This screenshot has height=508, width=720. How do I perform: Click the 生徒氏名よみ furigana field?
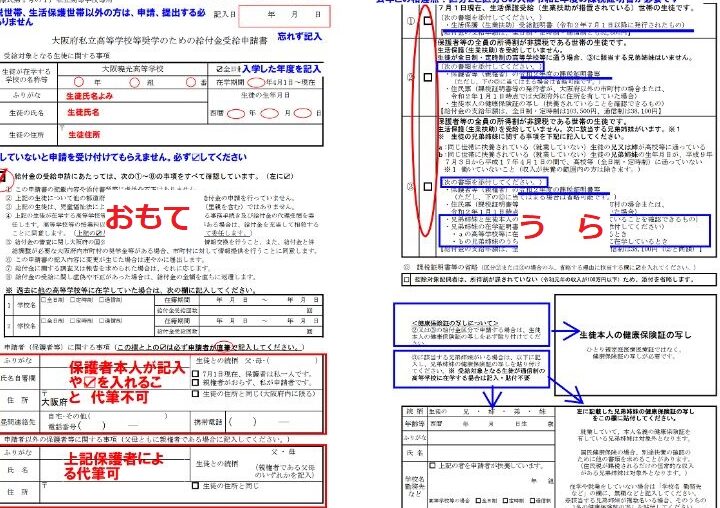point(133,96)
